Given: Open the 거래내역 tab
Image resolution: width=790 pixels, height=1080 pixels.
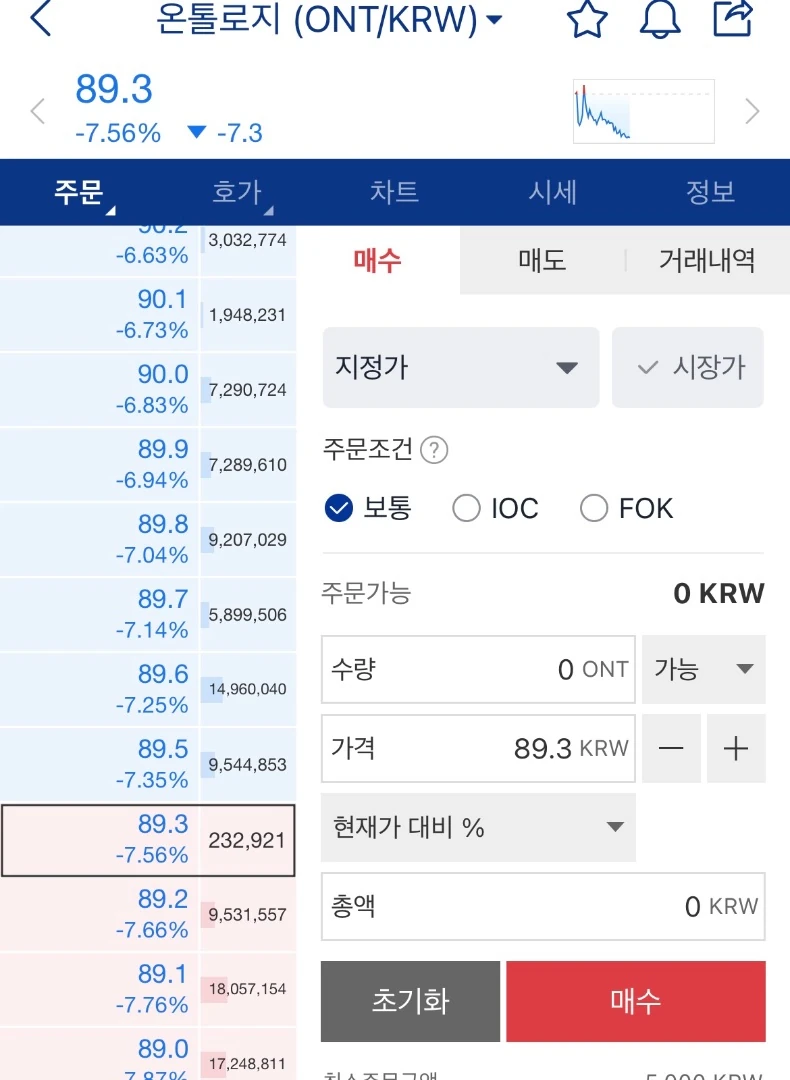Looking at the screenshot, I should pos(707,260).
